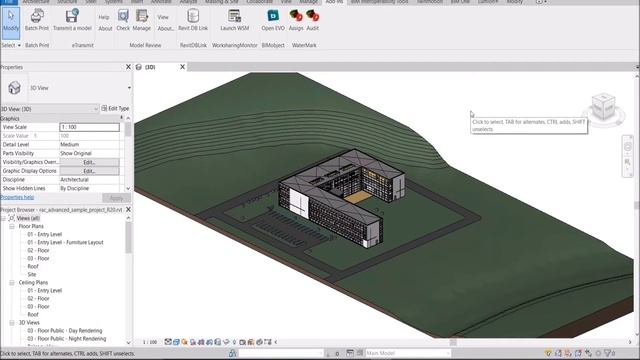This screenshot has width=640, height=360.
Task: Click the Project Browser vertical scrollbar thumb
Action: tap(129, 238)
